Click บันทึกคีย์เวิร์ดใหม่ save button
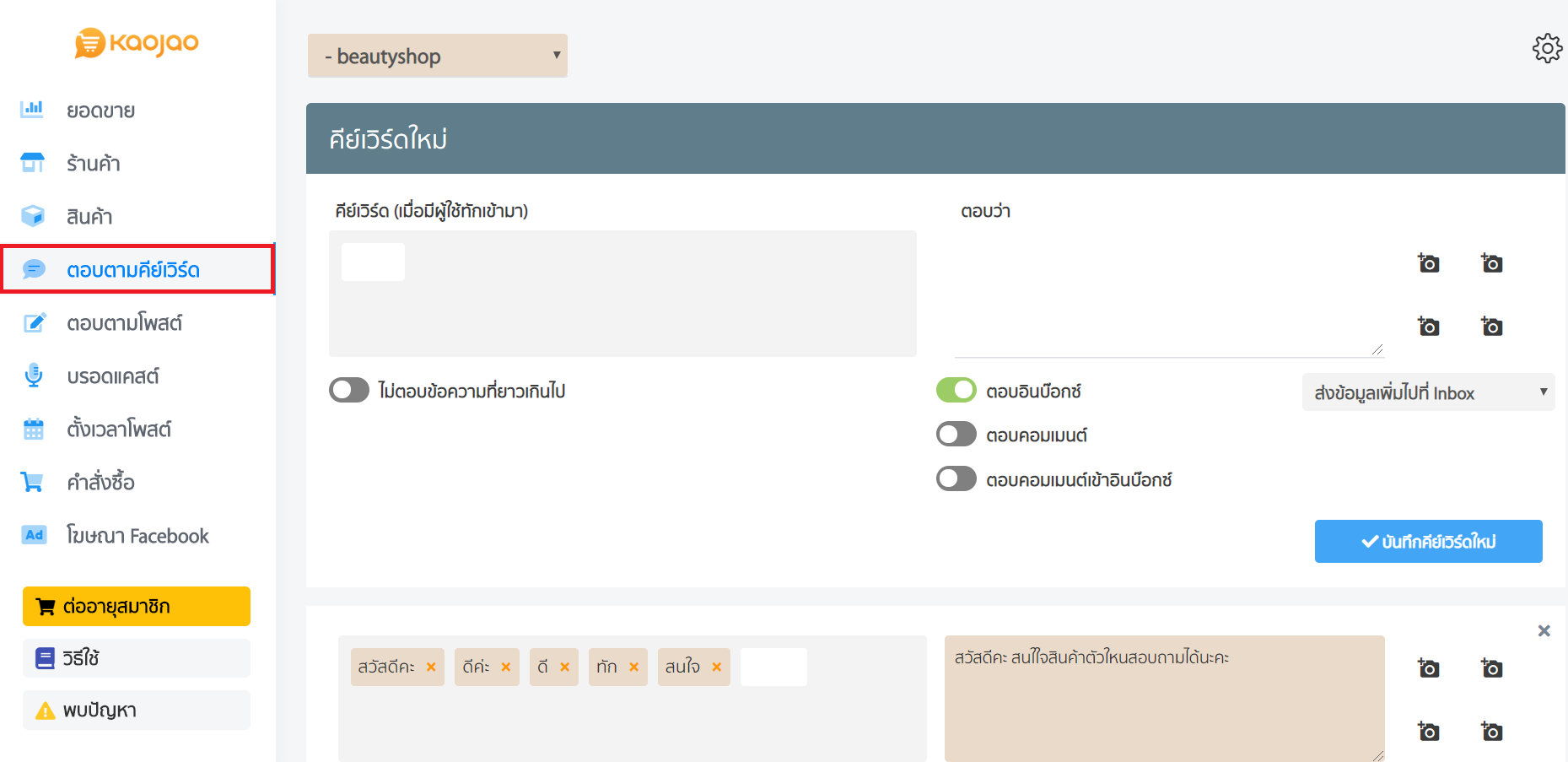 pos(1428,541)
